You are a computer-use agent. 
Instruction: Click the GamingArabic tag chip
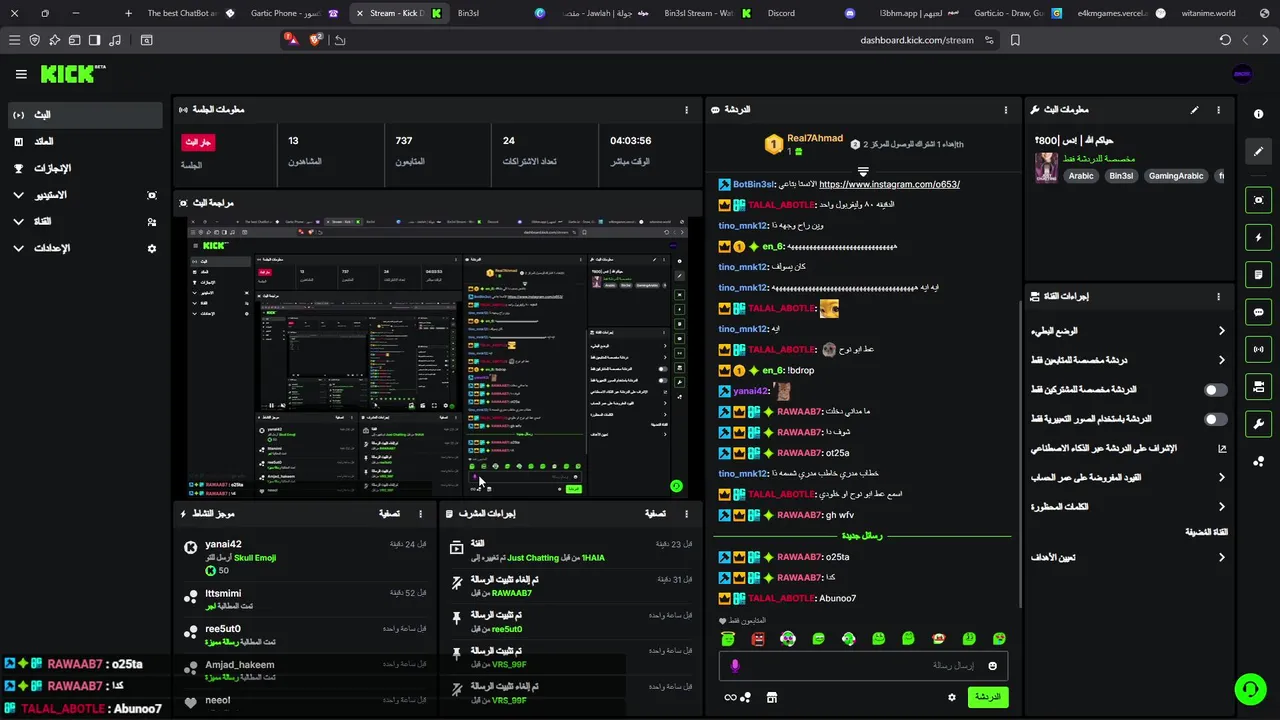tap(1176, 176)
